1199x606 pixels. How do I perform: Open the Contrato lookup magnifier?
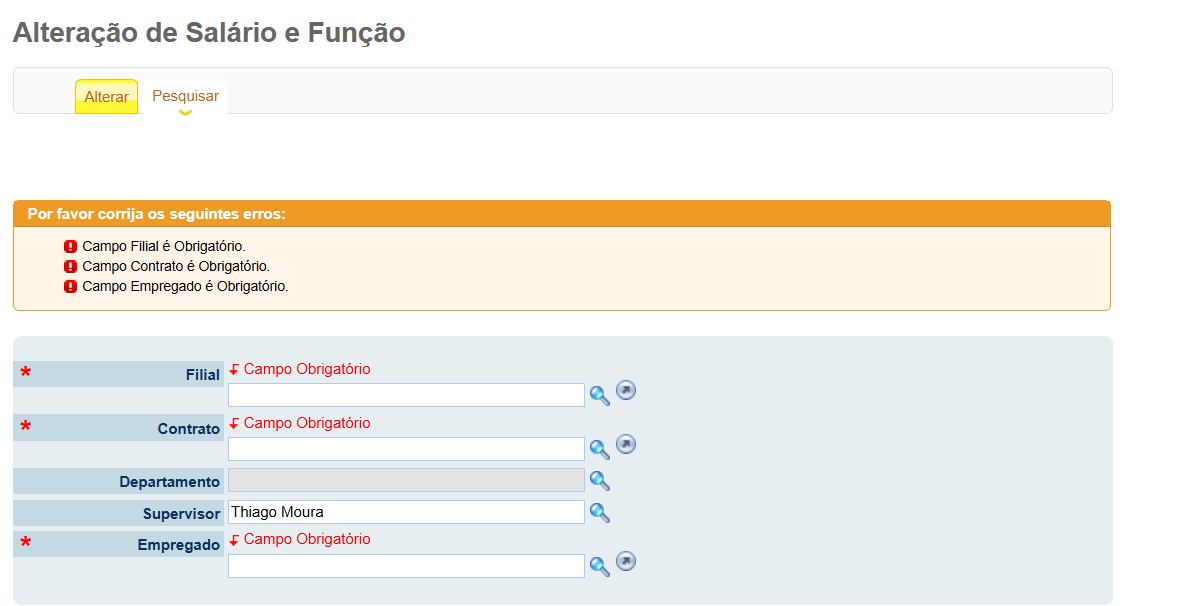[600, 450]
